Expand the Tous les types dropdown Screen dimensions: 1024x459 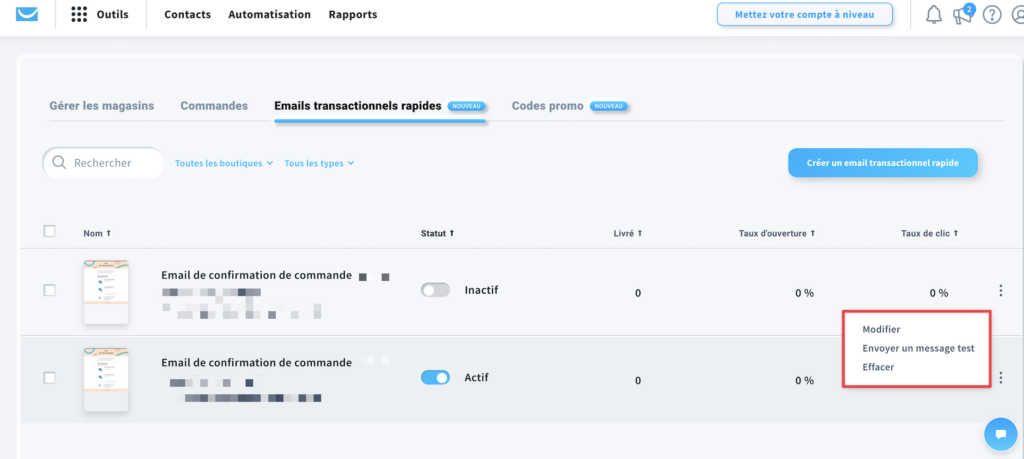[x=319, y=163]
